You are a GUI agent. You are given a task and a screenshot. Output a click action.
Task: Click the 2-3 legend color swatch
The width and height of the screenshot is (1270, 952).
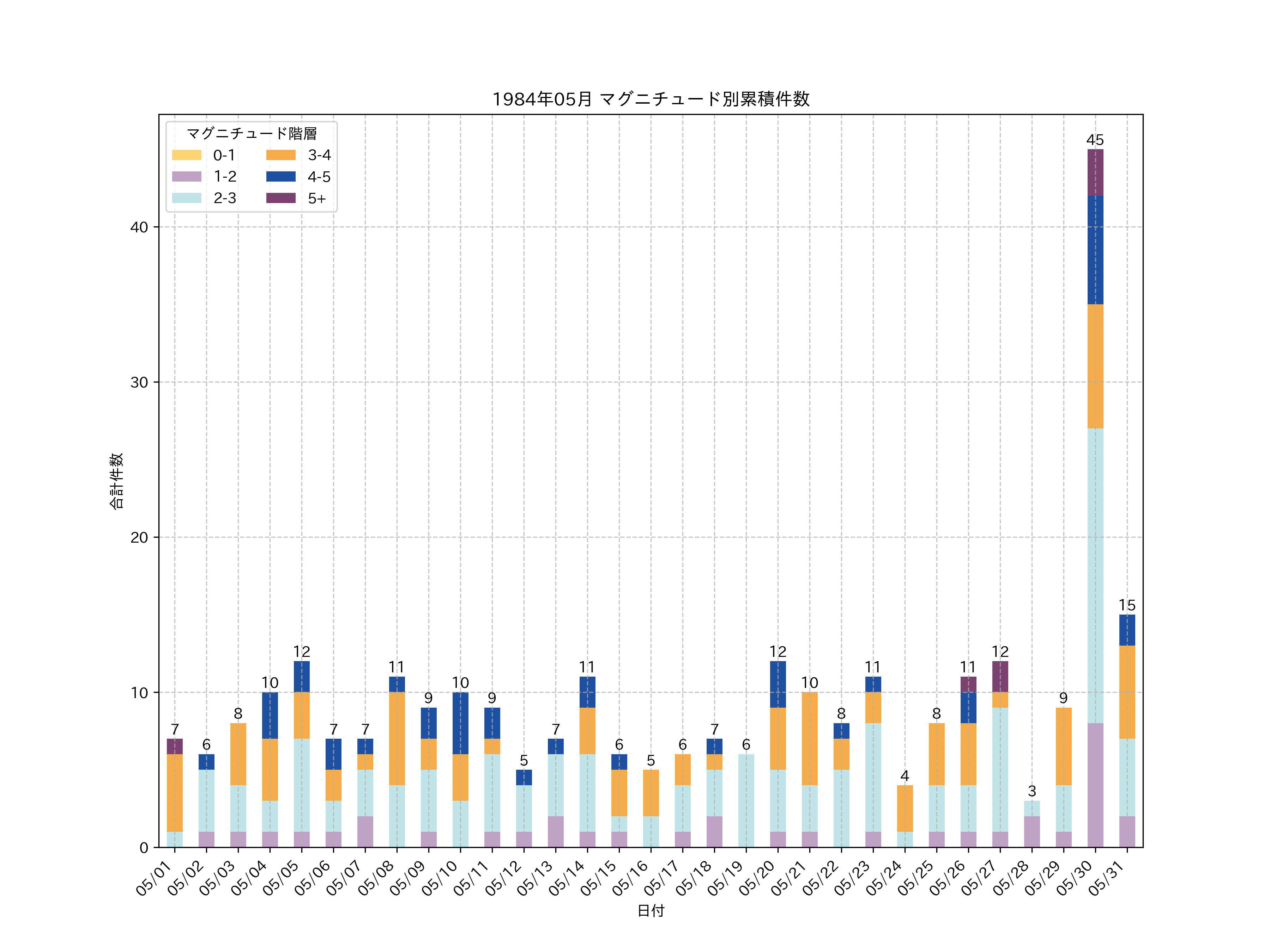coord(187,198)
